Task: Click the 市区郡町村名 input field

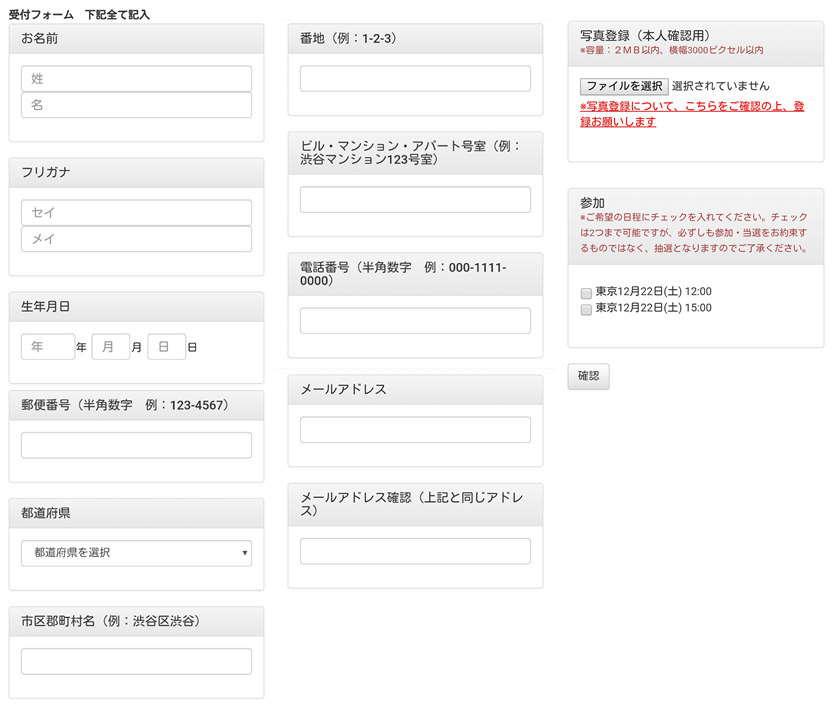Action: pos(136,661)
